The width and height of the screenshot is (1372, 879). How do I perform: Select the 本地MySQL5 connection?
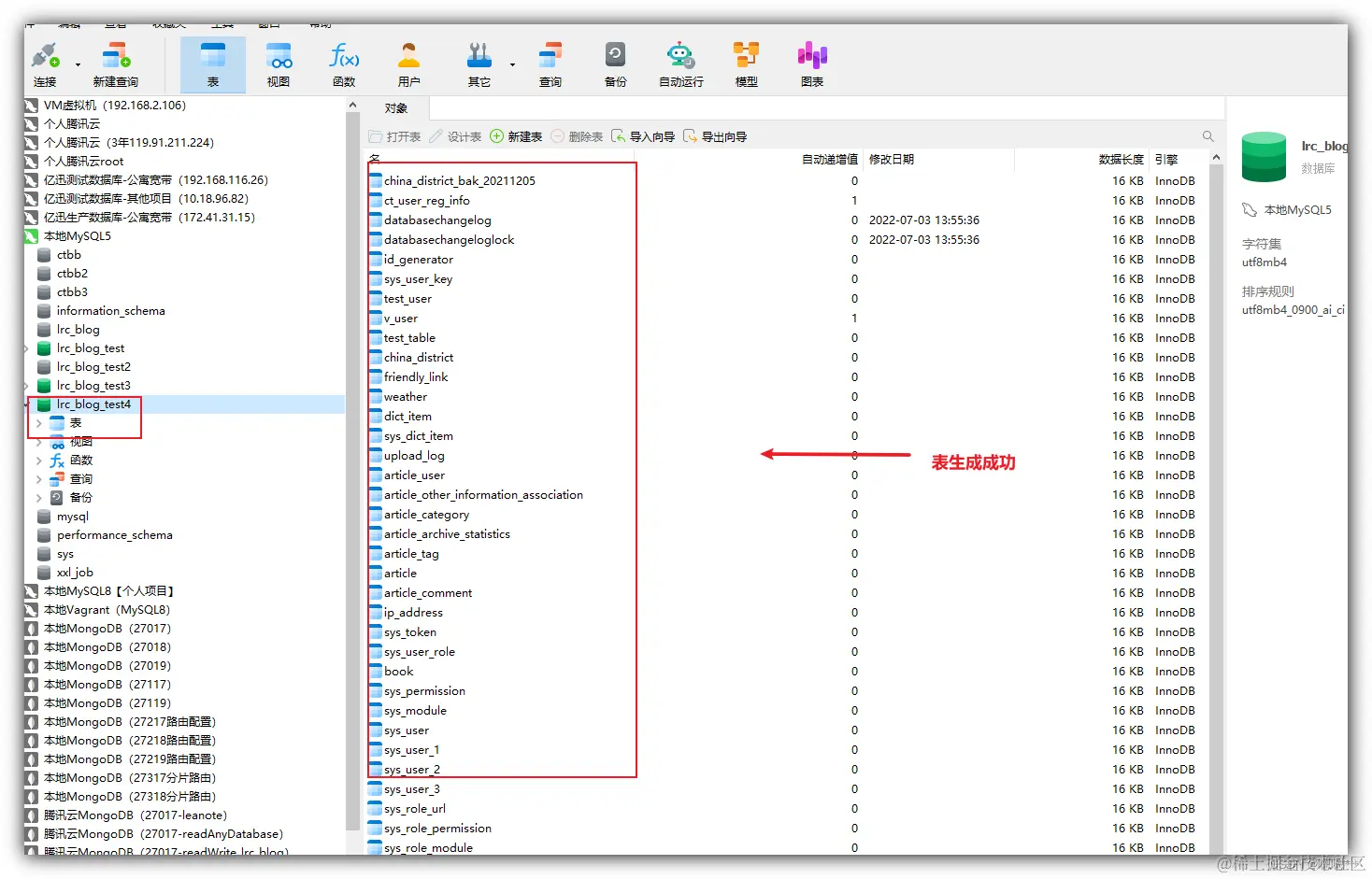77,236
